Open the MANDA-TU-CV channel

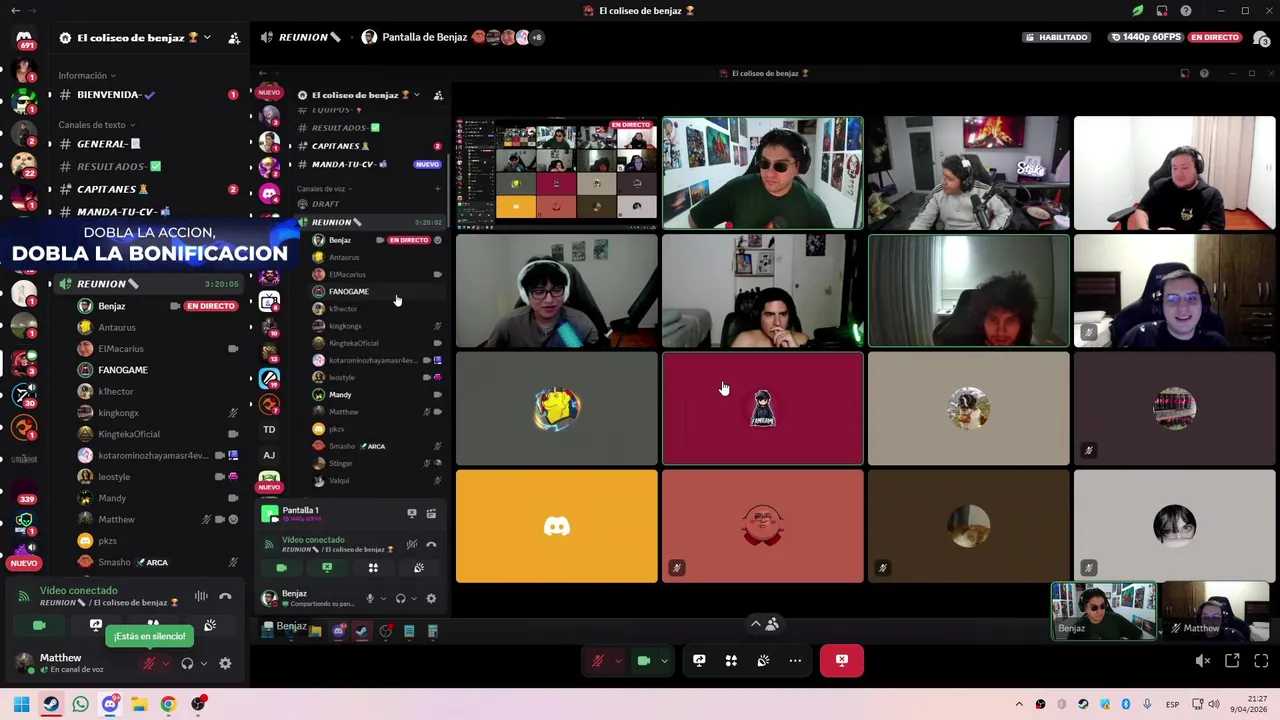click(148, 211)
